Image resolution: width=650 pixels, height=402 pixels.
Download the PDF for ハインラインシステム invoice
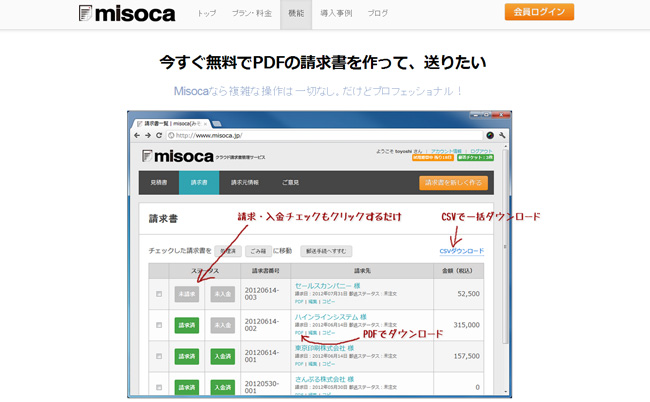[x=299, y=333]
